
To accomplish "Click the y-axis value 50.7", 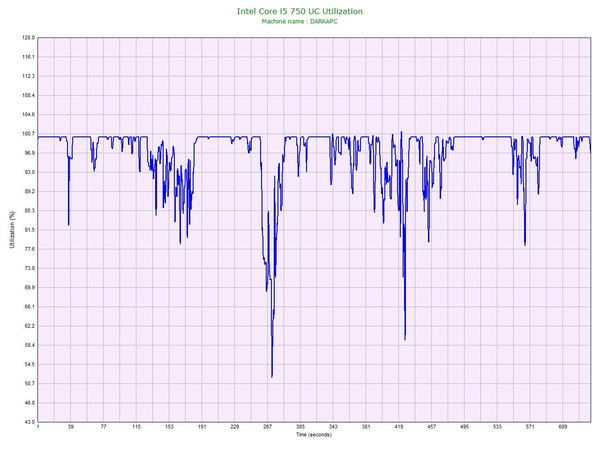I will click(29, 384).
